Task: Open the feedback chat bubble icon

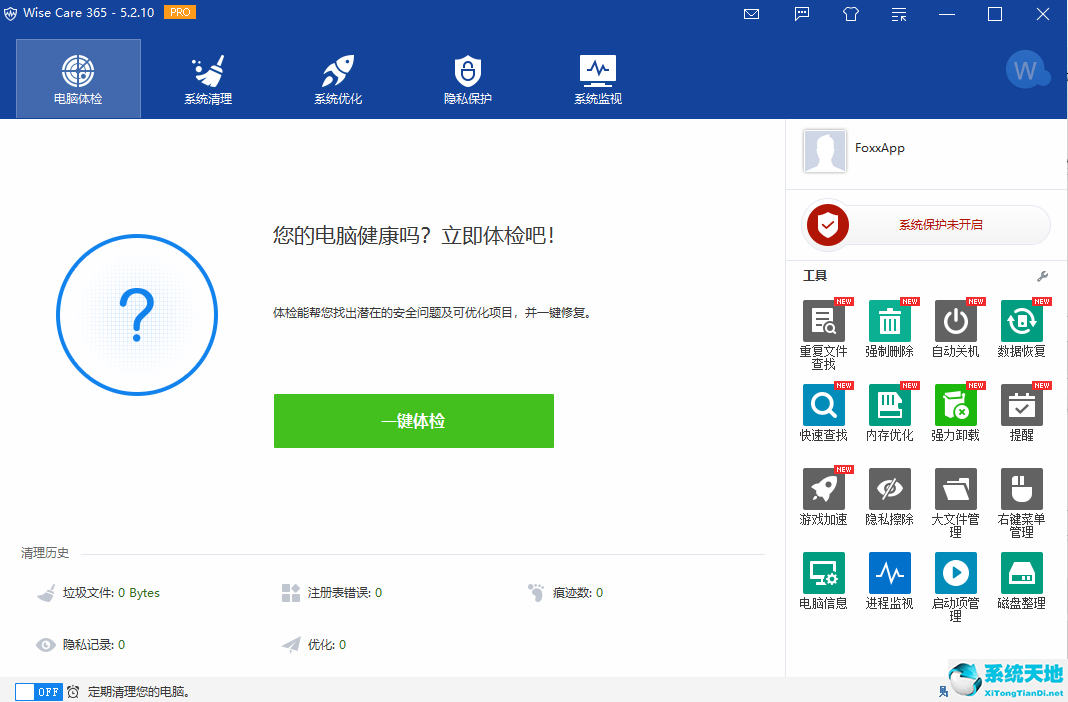Action: tap(802, 14)
